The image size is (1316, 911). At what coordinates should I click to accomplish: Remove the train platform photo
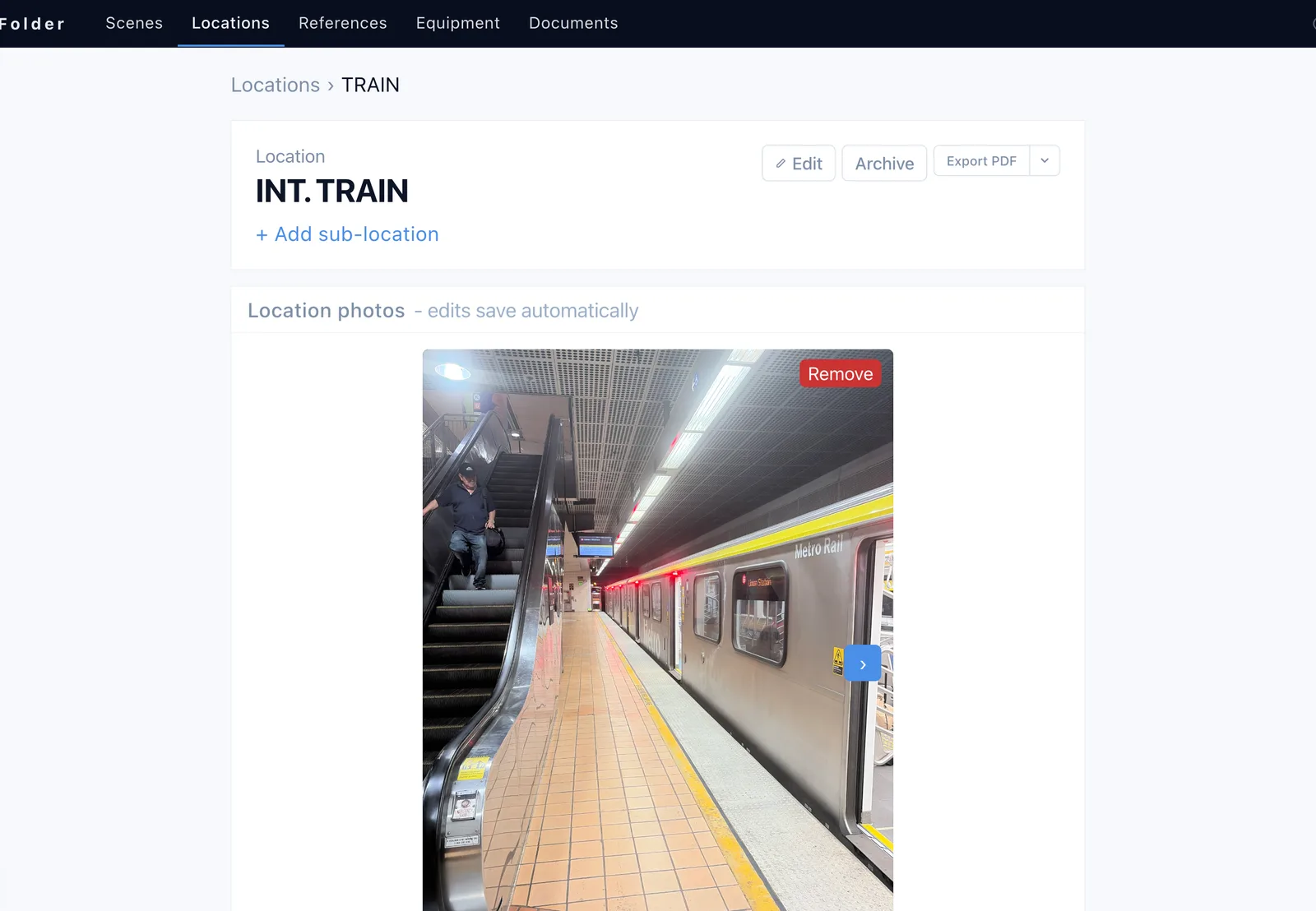click(840, 374)
